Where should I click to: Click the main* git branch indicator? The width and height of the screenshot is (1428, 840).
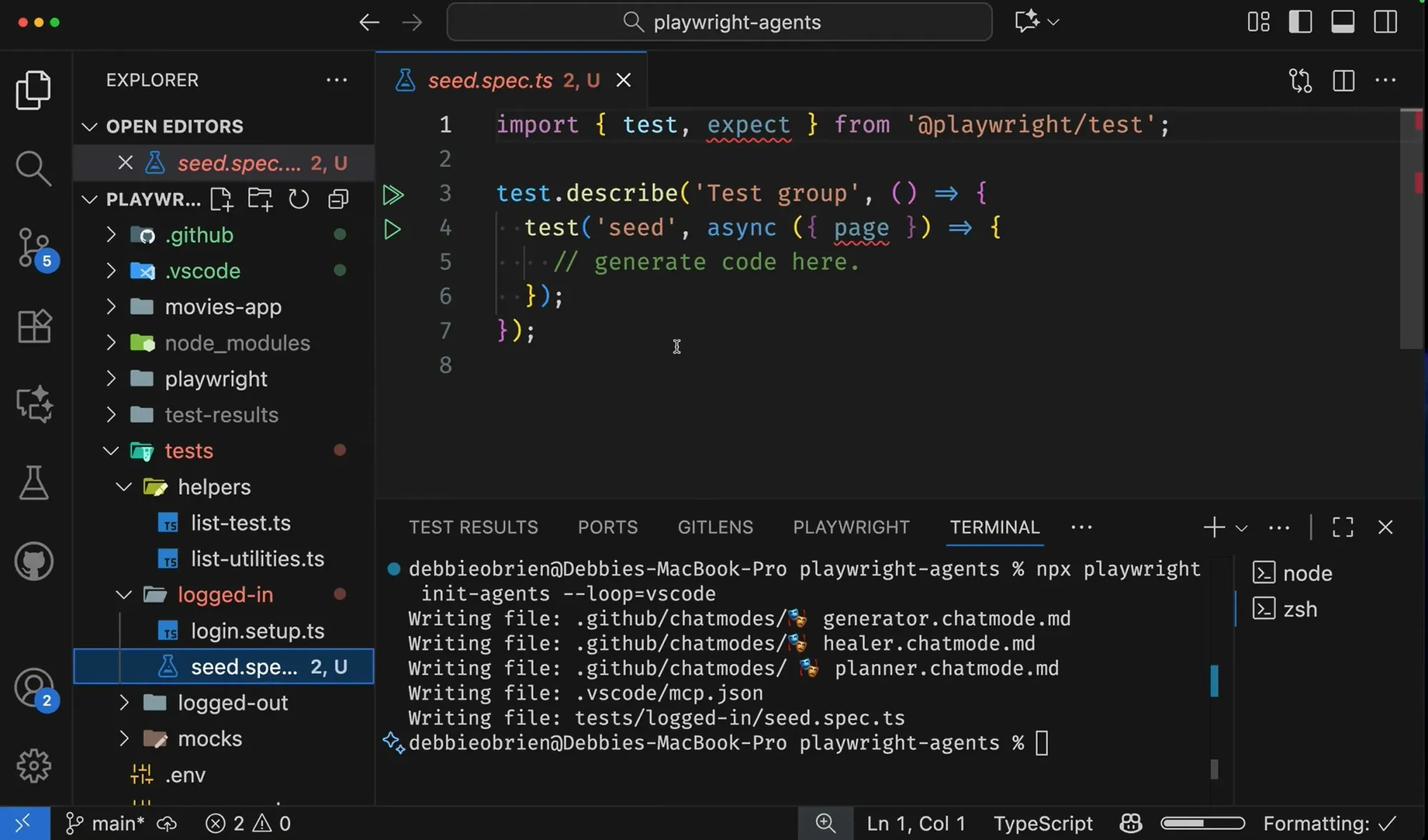pos(105,824)
